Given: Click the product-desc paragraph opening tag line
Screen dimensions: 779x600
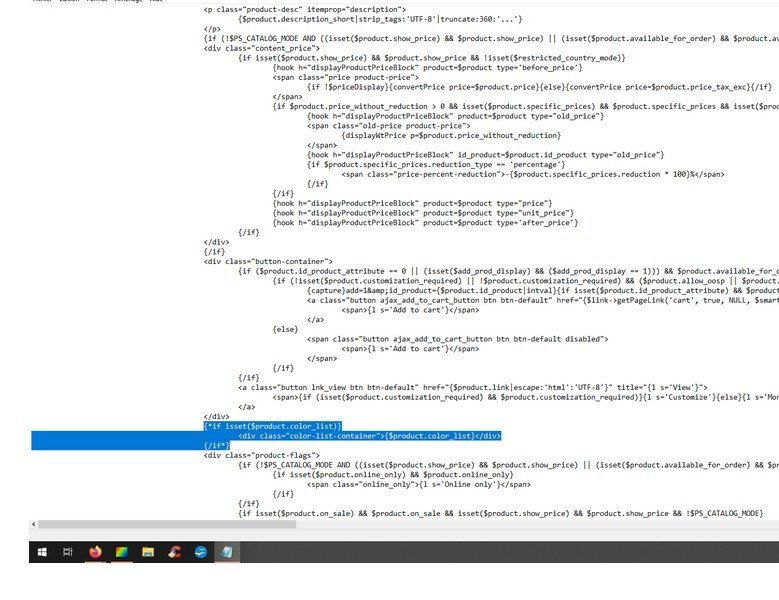Looking at the screenshot, I should tap(305, 9).
